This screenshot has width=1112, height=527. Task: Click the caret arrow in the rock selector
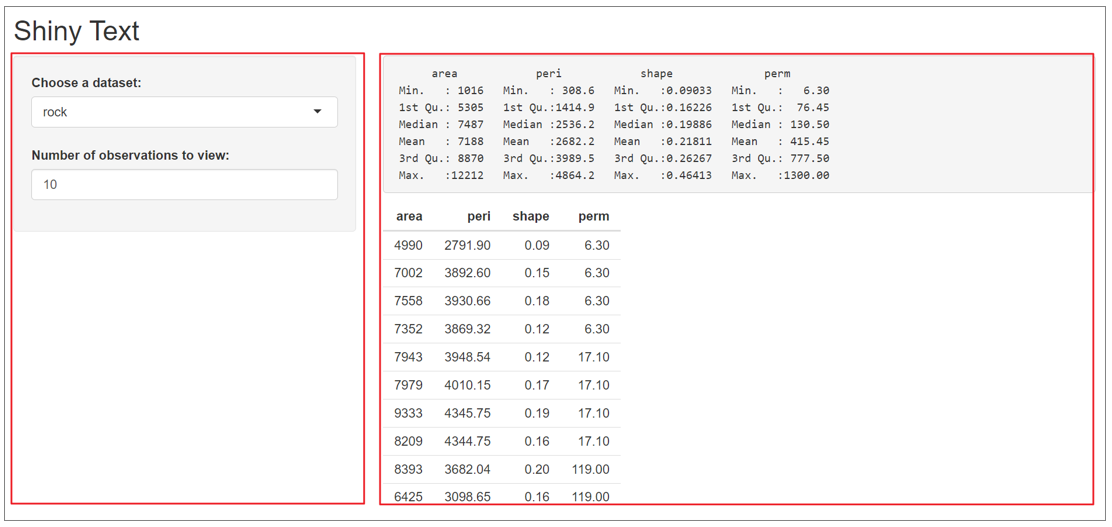point(318,112)
